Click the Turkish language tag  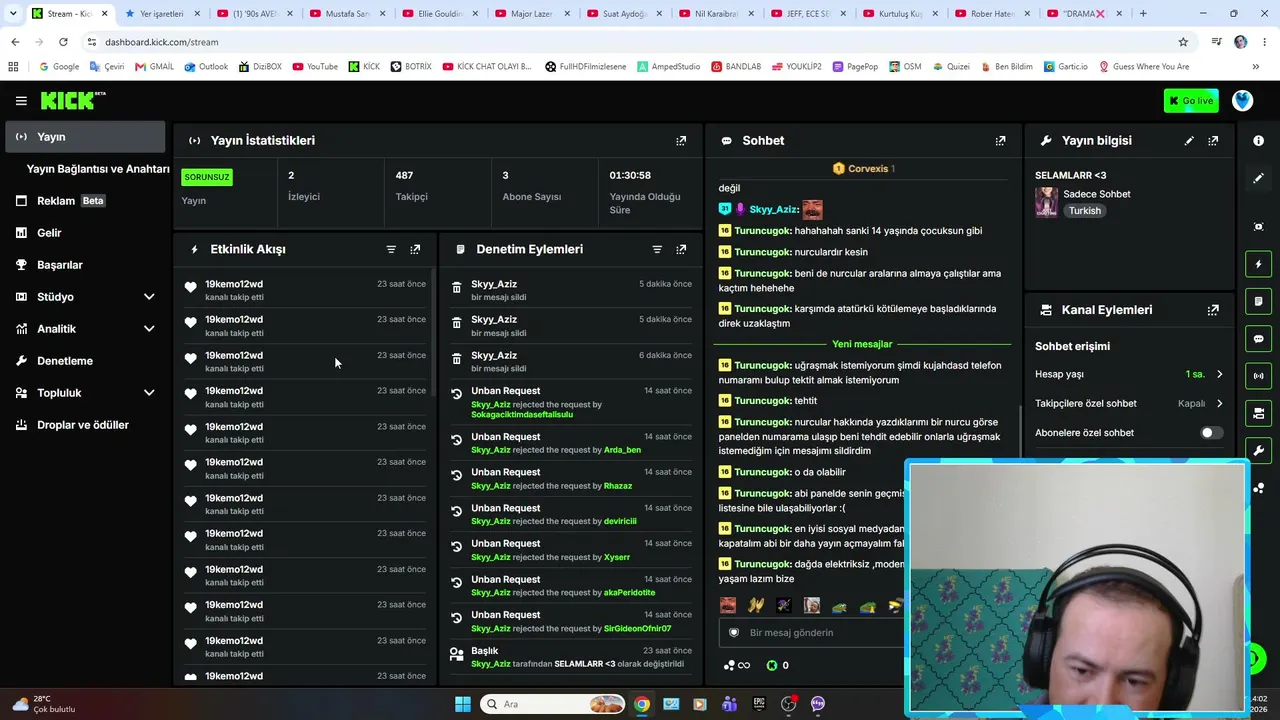tap(1084, 211)
